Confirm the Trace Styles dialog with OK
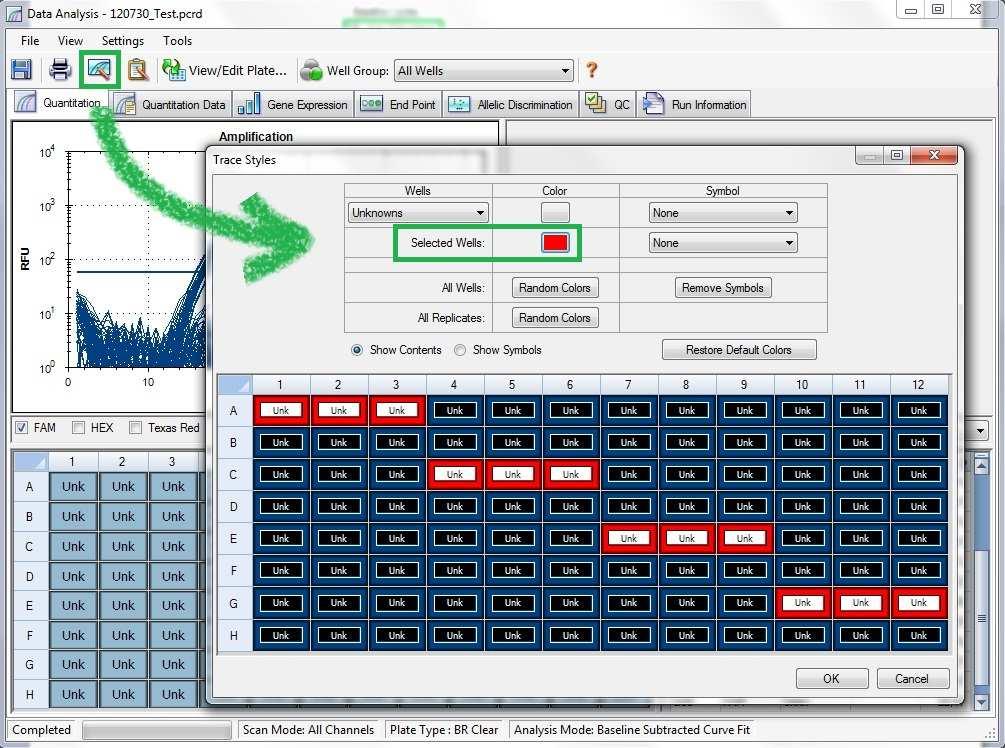 click(x=832, y=679)
